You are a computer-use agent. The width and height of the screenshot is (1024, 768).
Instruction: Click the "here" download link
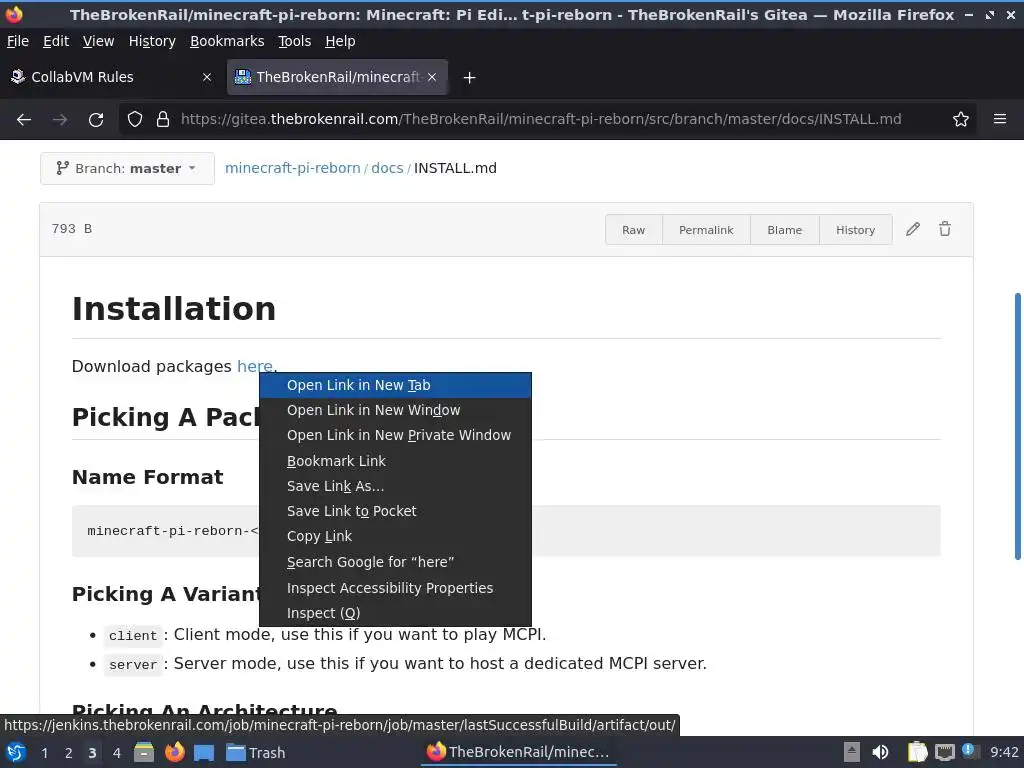(x=255, y=366)
